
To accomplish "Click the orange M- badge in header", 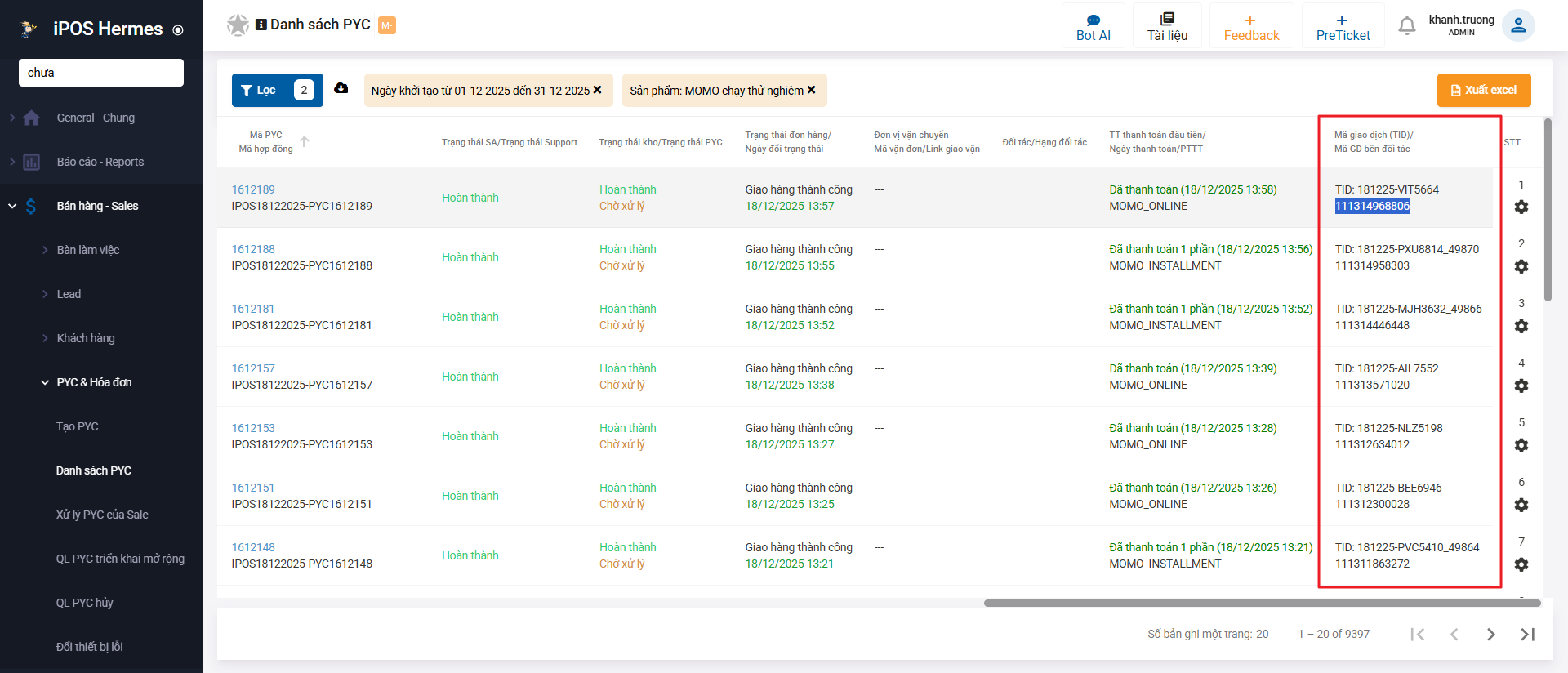I will tap(387, 25).
